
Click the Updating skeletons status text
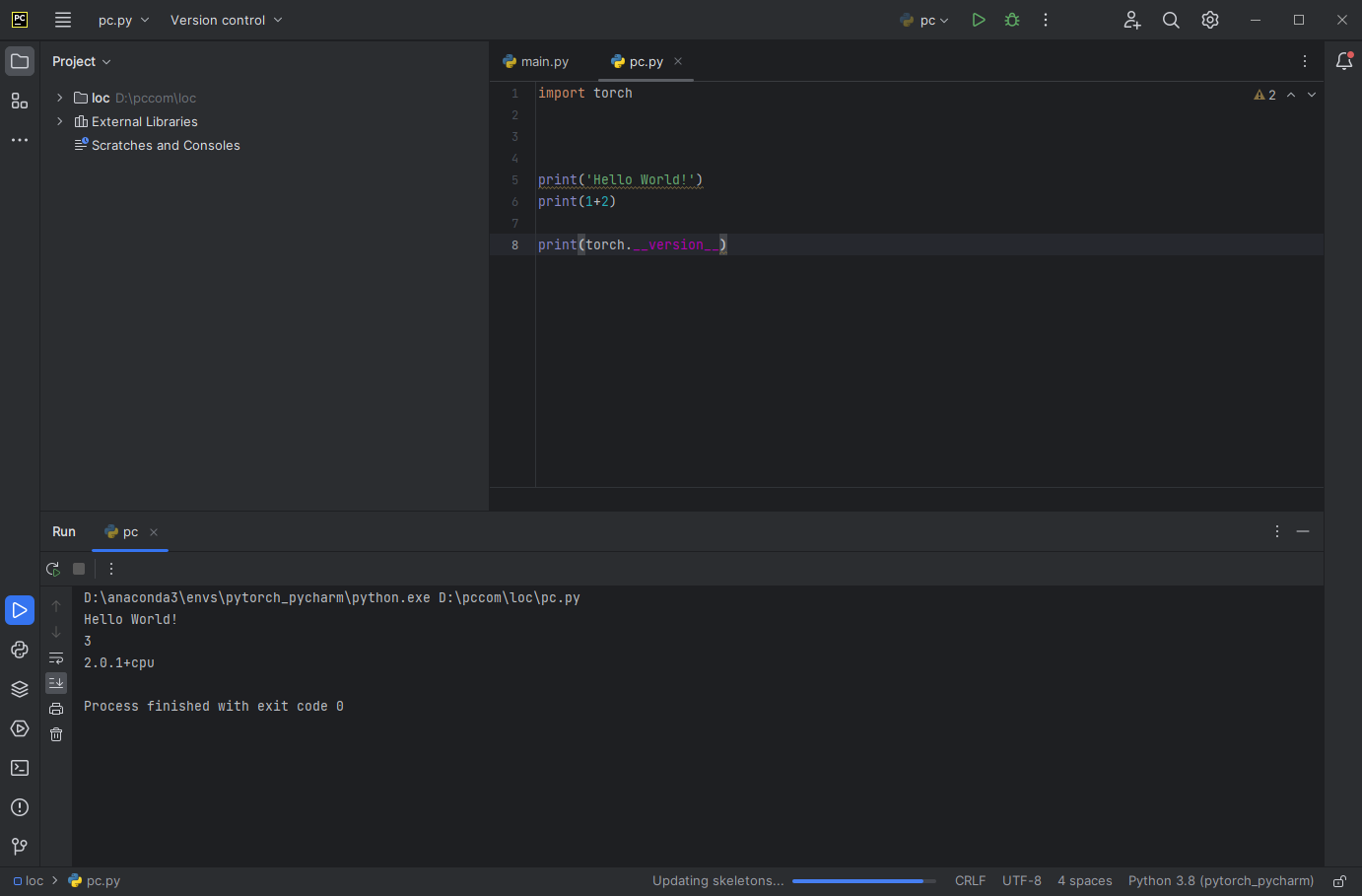coord(718,881)
